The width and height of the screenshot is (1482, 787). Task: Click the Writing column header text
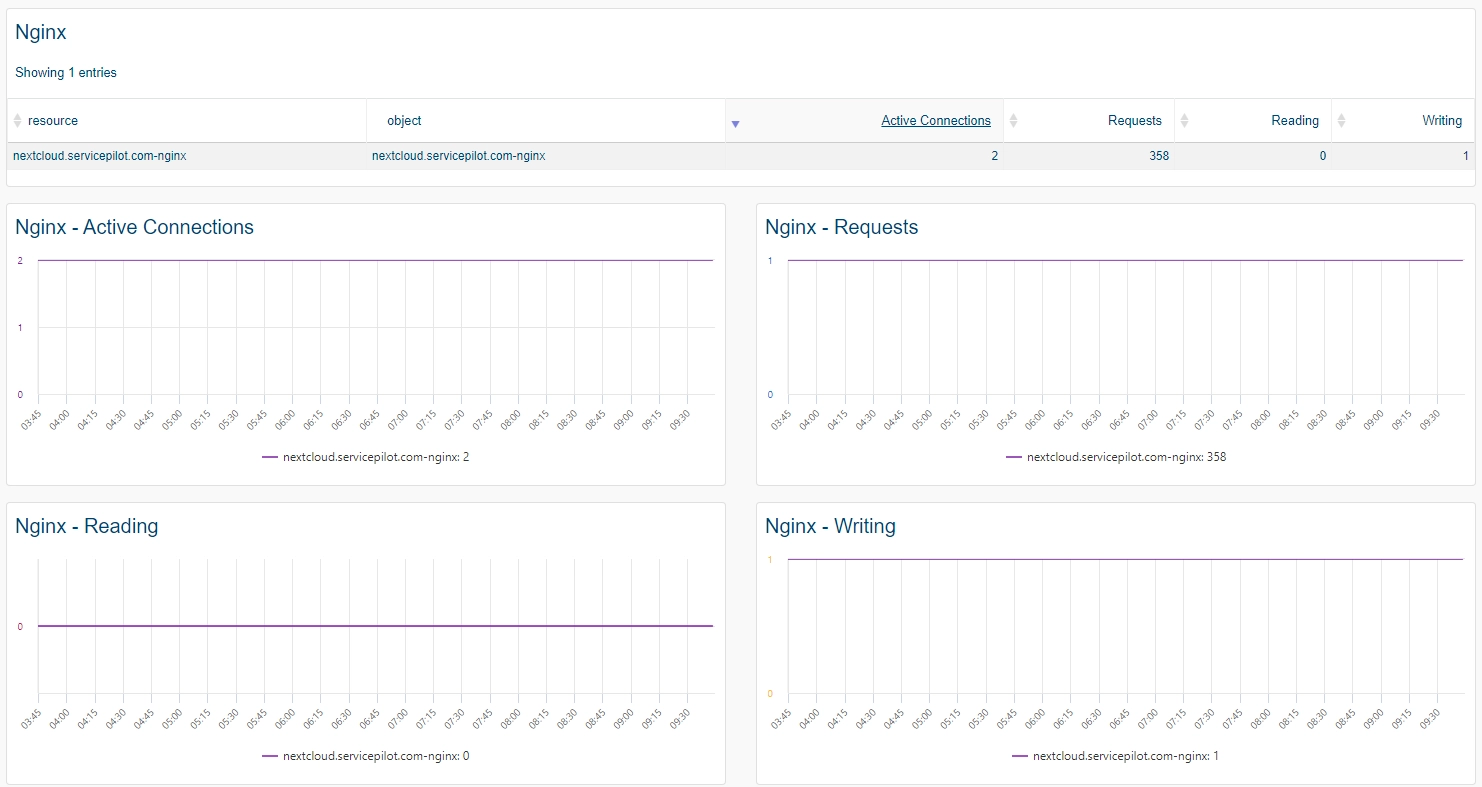(1442, 121)
